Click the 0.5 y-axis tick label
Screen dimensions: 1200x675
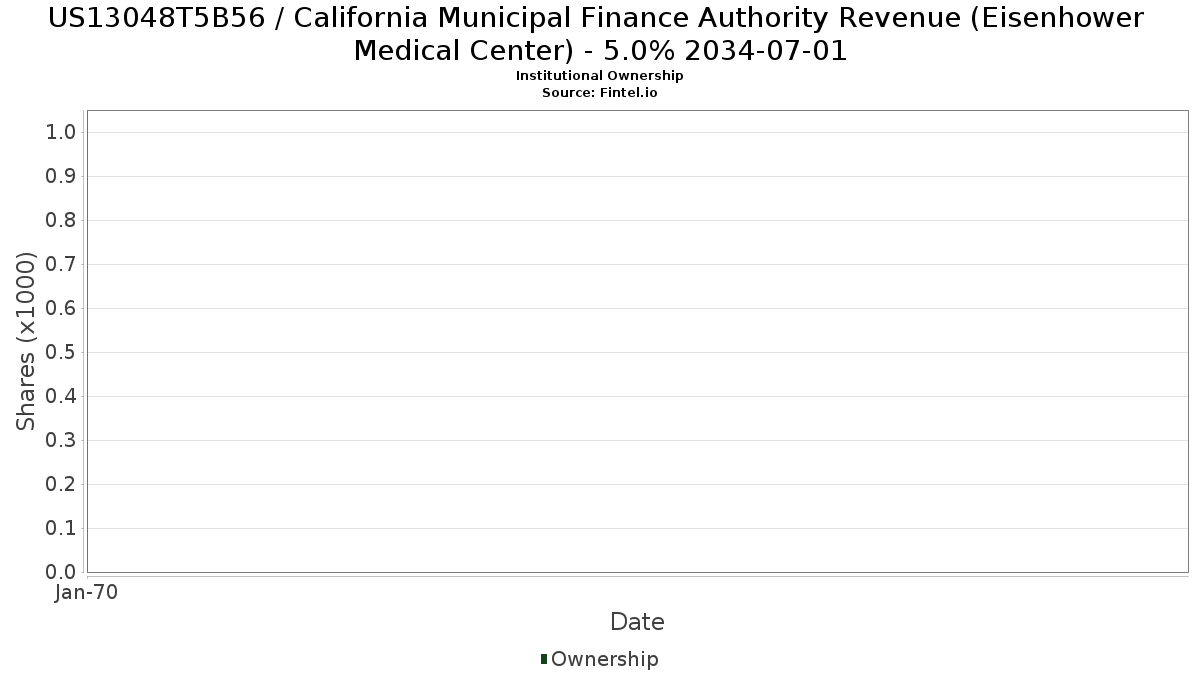[62, 353]
